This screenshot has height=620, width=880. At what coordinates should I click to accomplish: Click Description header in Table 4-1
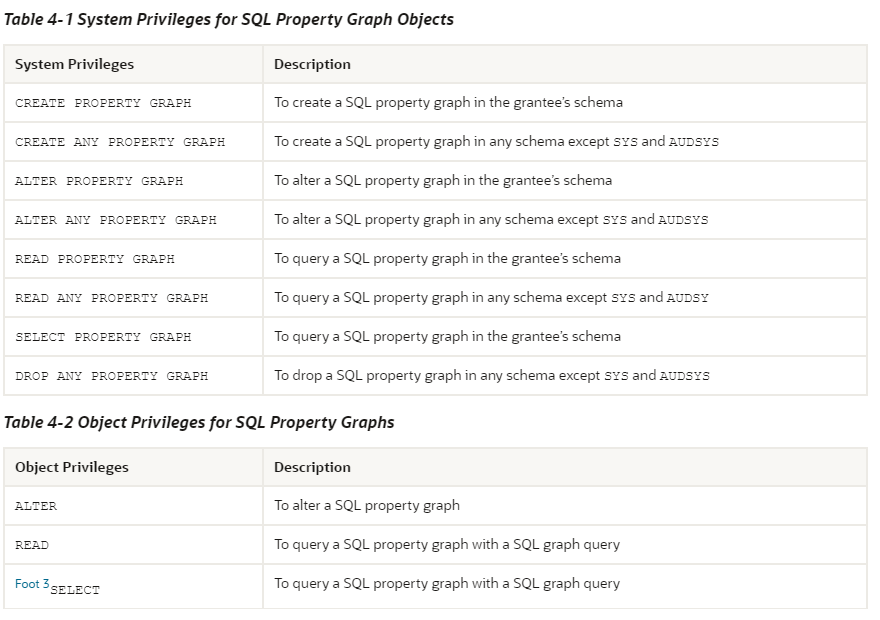click(x=312, y=65)
